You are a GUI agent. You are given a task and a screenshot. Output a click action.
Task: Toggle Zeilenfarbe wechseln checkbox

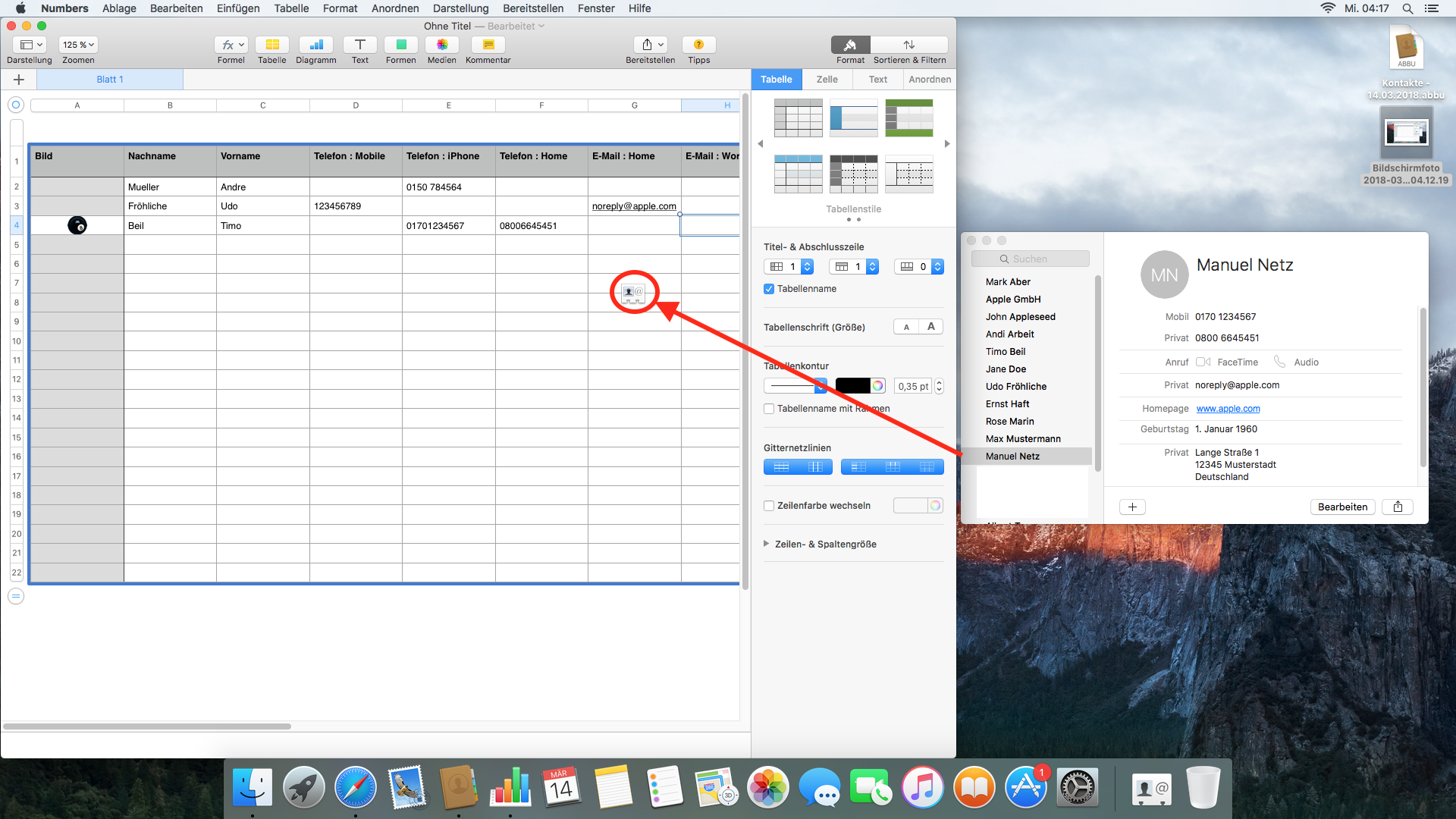[769, 506]
